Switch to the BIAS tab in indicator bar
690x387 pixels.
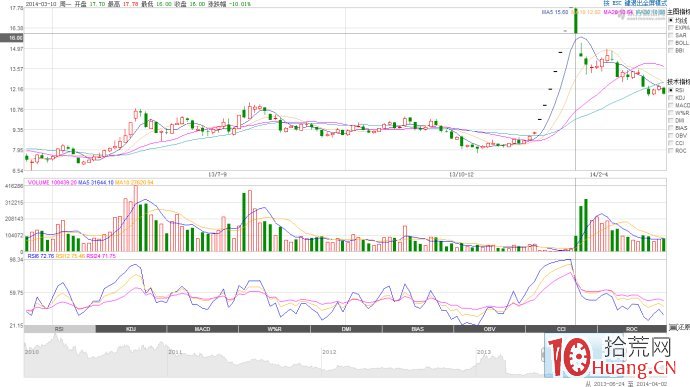[x=418, y=329]
